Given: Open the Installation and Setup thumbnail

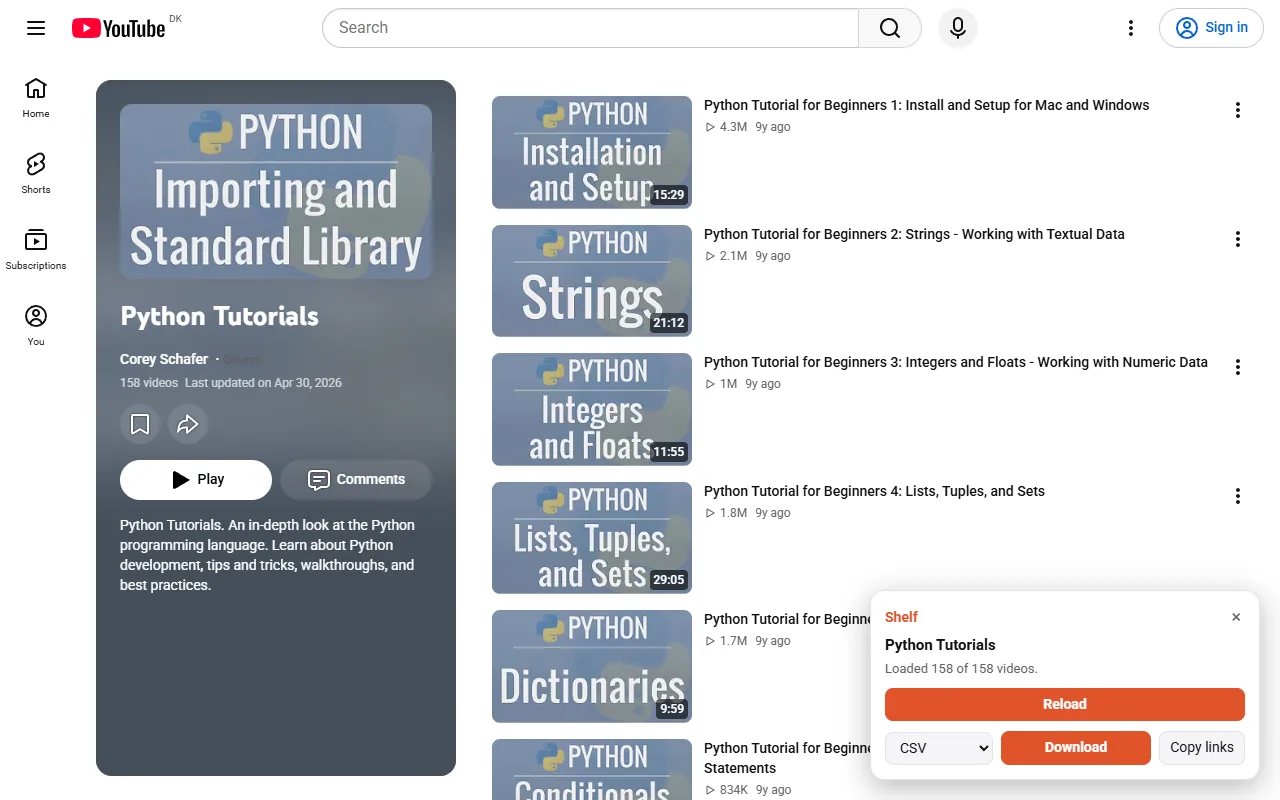Looking at the screenshot, I should pyautogui.click(x=592, y=152).
